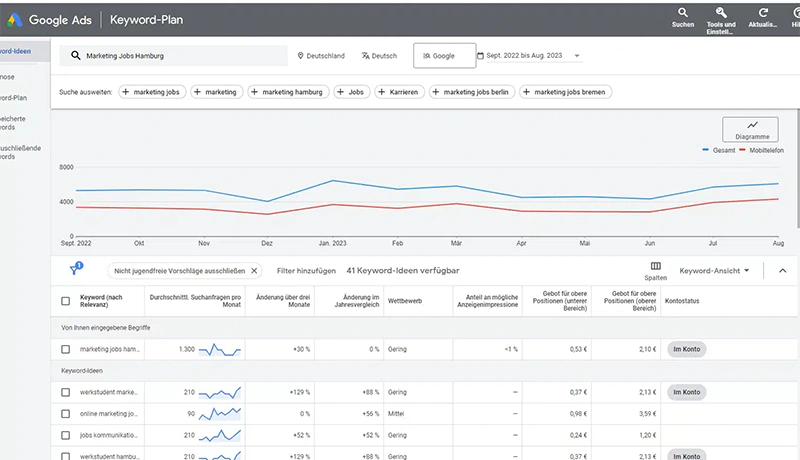
Task: Click trend sparkline for marketing jobs ham..
Action: (x=219, y=350)
